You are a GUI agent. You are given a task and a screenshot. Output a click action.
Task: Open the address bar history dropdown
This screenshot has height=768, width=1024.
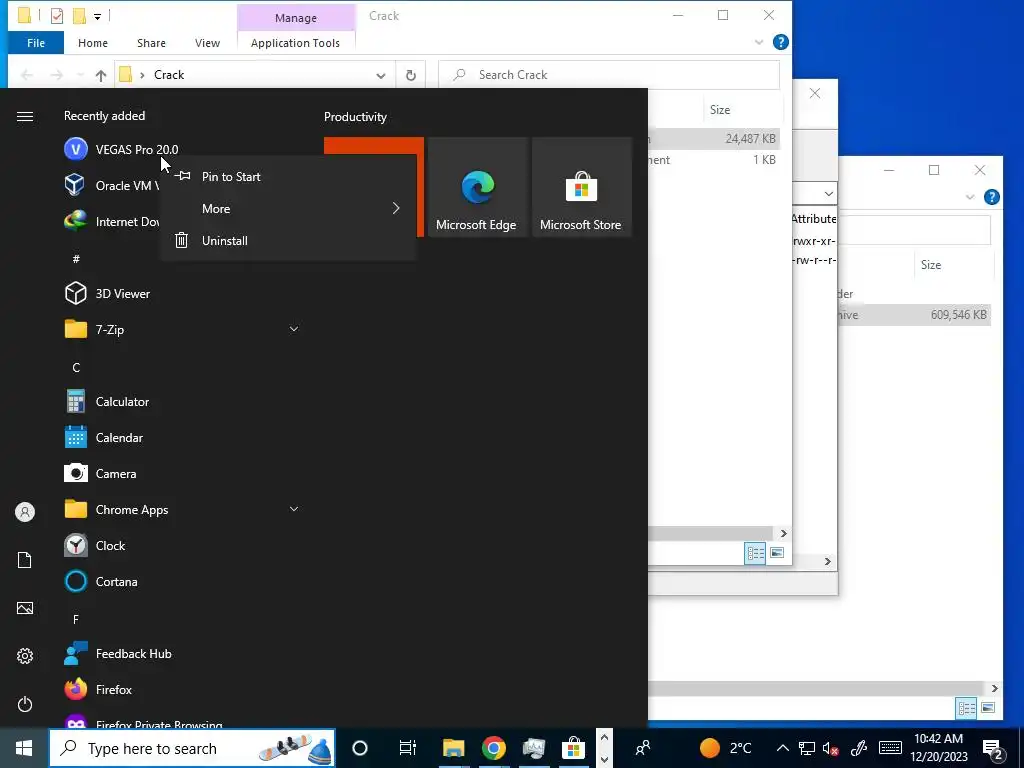click(x=381, y=75)
